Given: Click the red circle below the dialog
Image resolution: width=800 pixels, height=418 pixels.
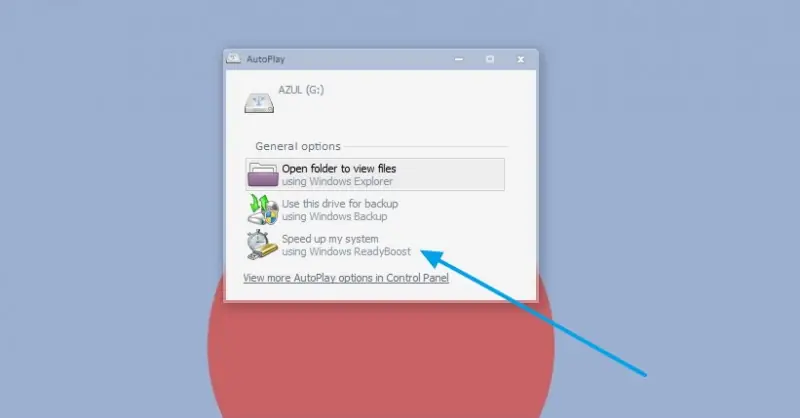Looking at the screenshot, I should 381,357.
